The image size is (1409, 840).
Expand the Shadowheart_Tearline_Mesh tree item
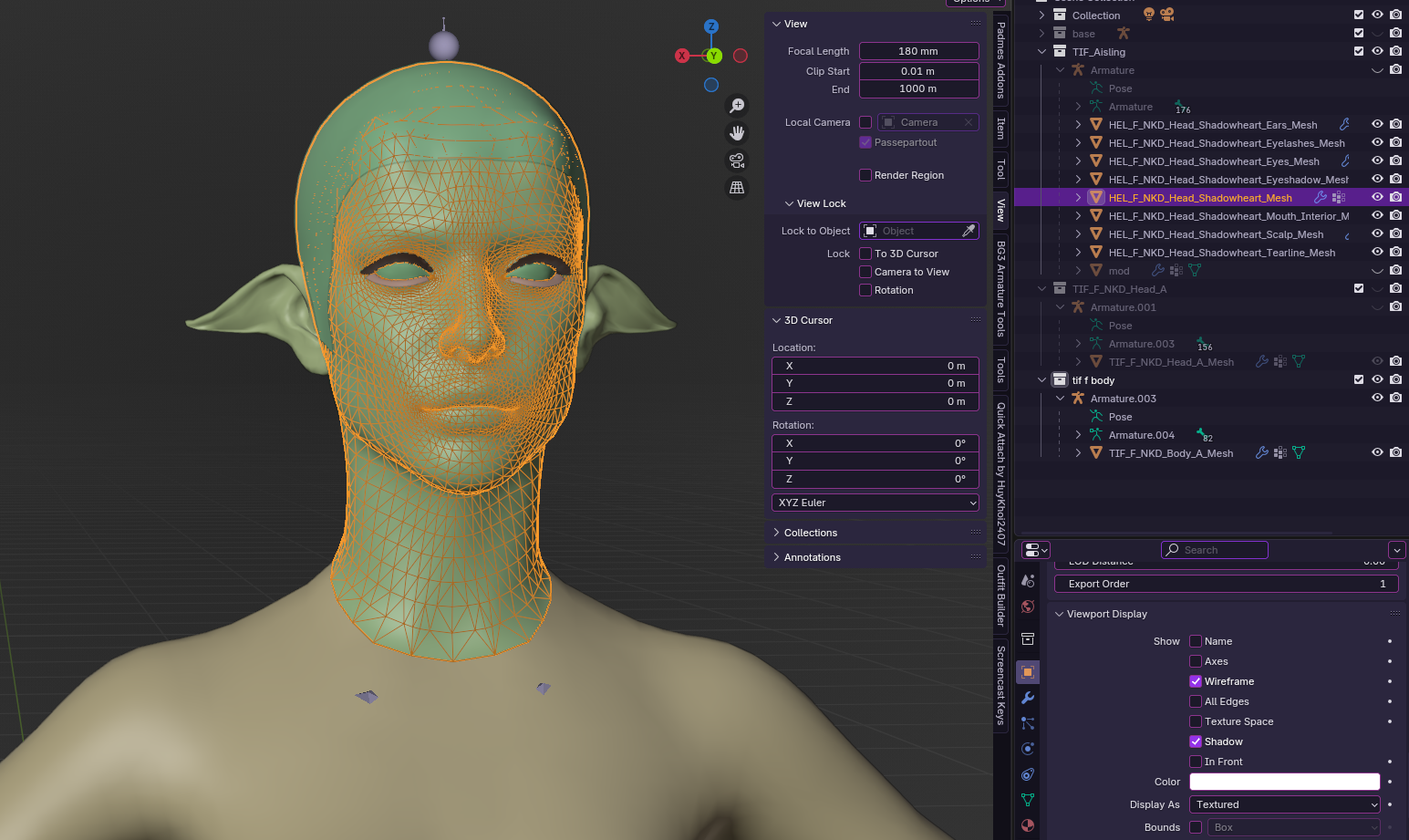click(1078, 253)
